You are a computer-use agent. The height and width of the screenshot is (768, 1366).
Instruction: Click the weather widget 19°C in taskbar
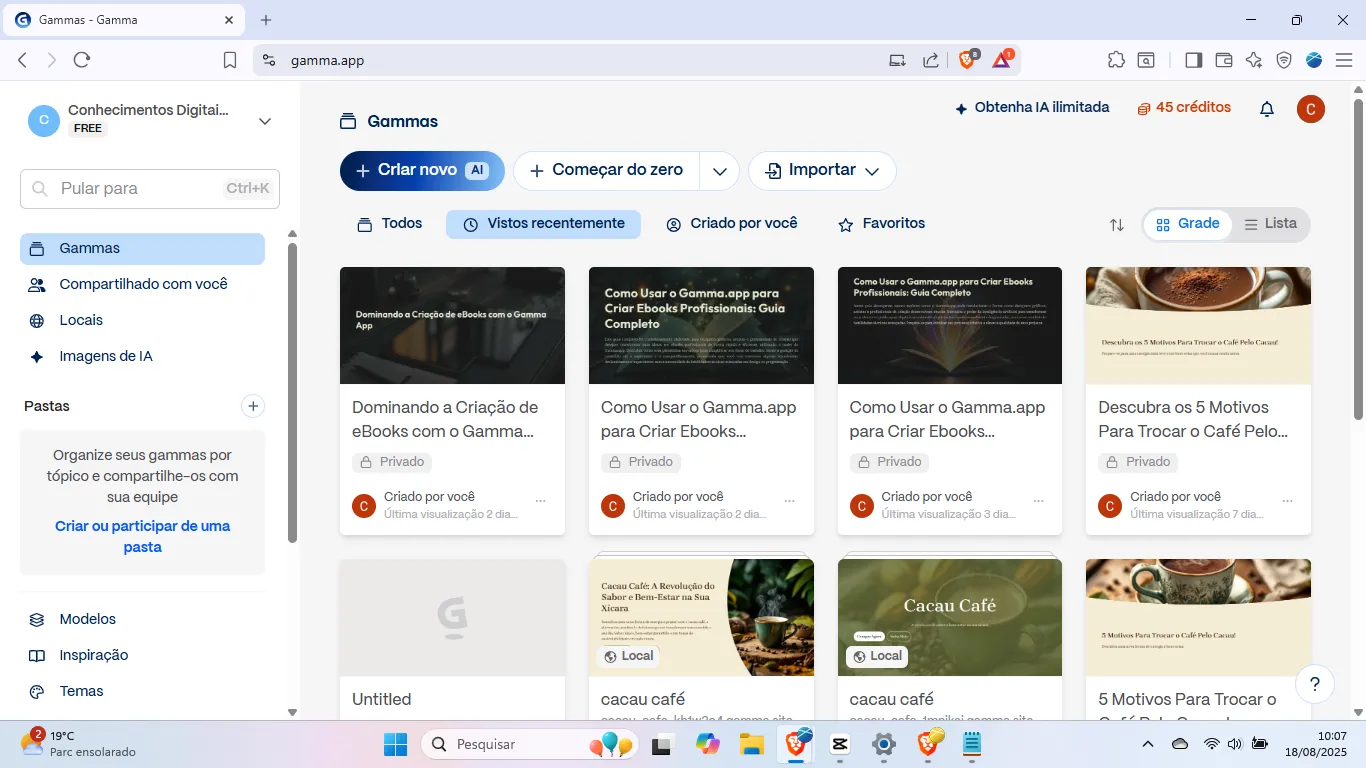point(78,744)
